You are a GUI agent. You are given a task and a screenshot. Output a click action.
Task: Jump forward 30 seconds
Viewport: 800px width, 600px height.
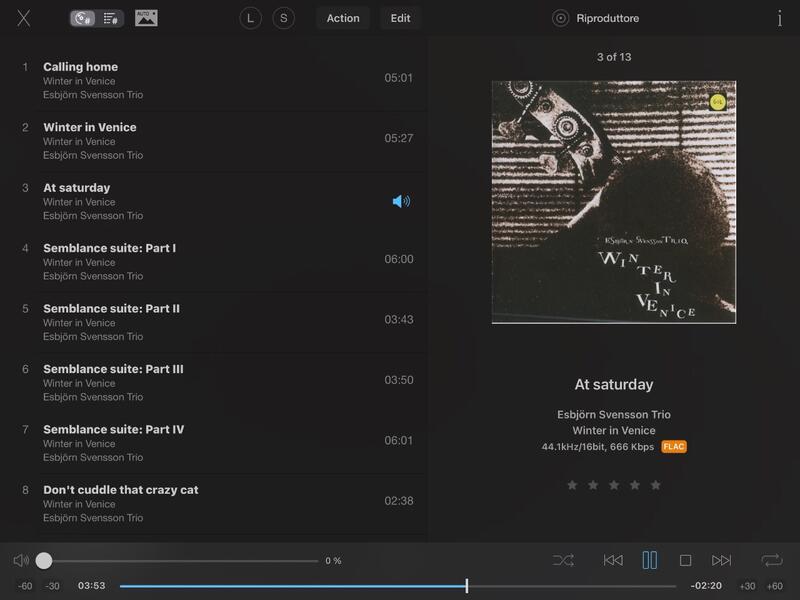[747, 586]
